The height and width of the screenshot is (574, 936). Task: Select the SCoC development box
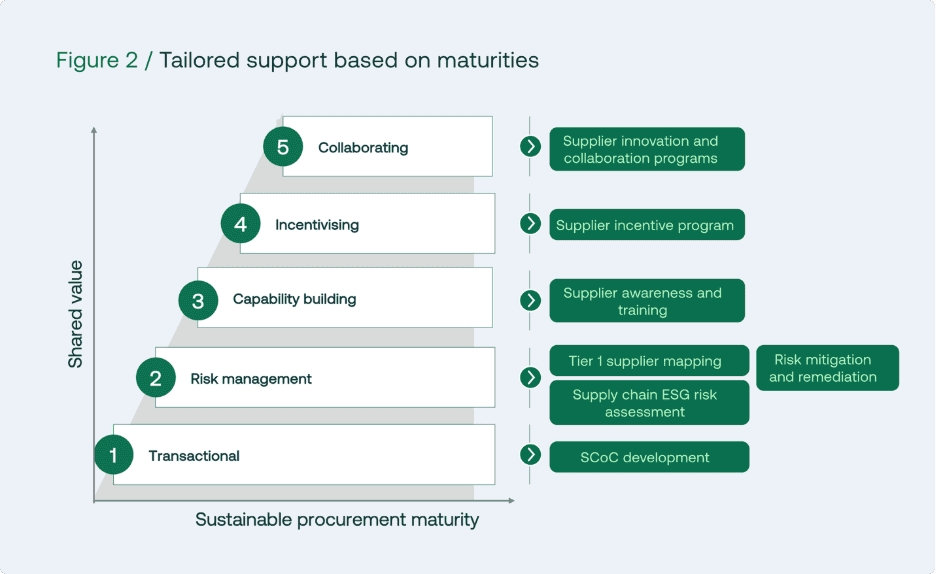[649, 457]
